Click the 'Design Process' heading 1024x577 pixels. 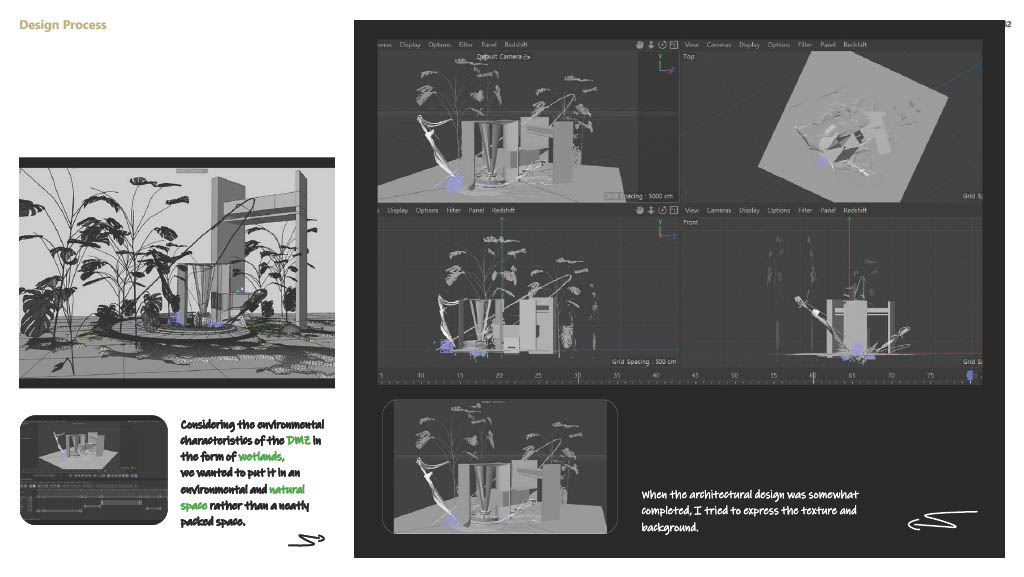click(x=63, y=25)
